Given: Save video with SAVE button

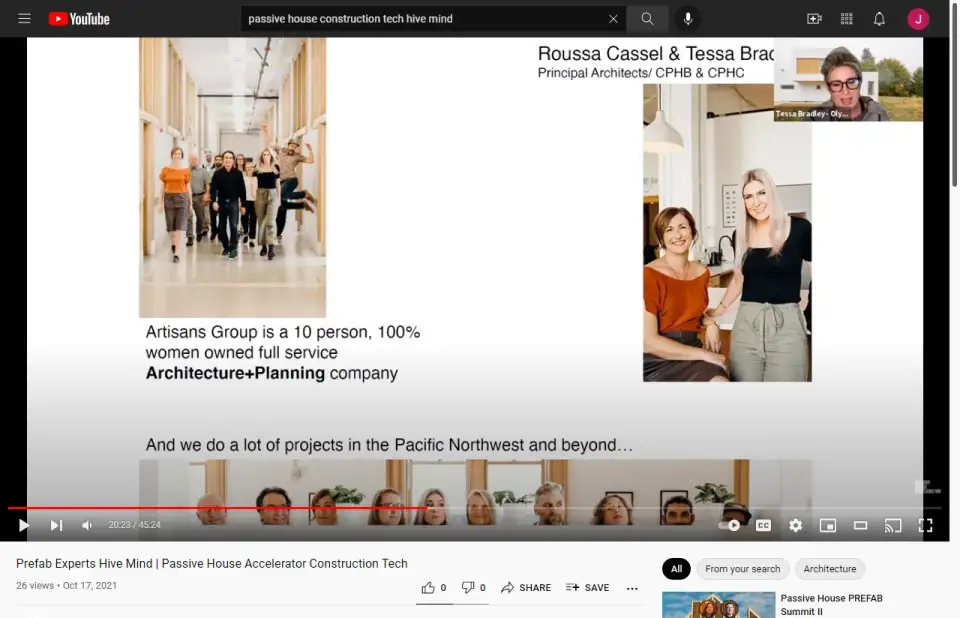Looking at the screenshot, I should 587,588.
